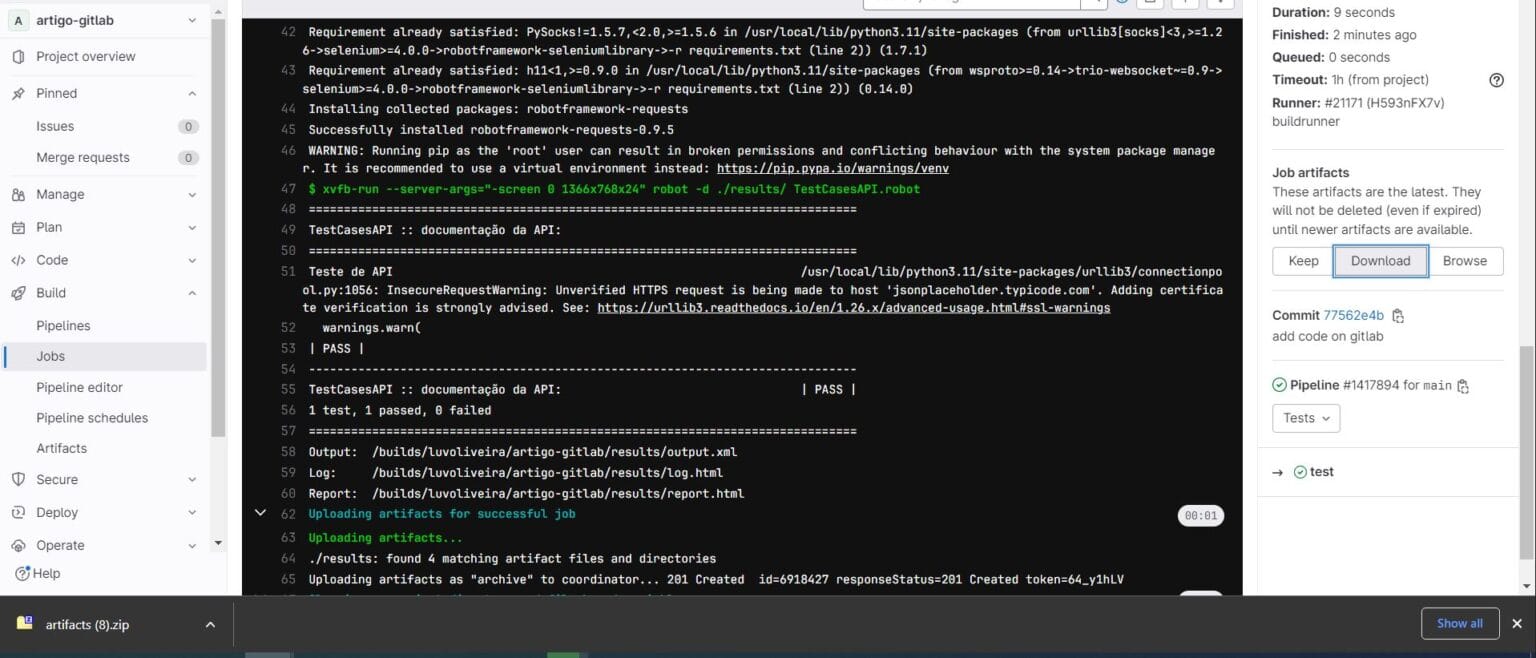Open the Timeout help question mark icon

click(x=1496, y=79)
